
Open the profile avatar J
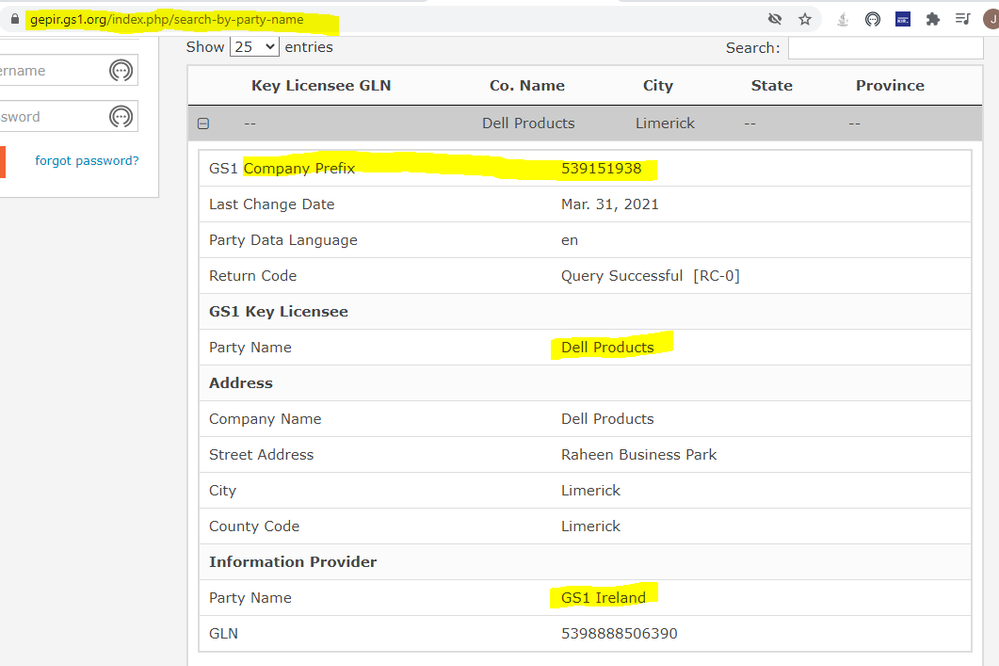991,19
